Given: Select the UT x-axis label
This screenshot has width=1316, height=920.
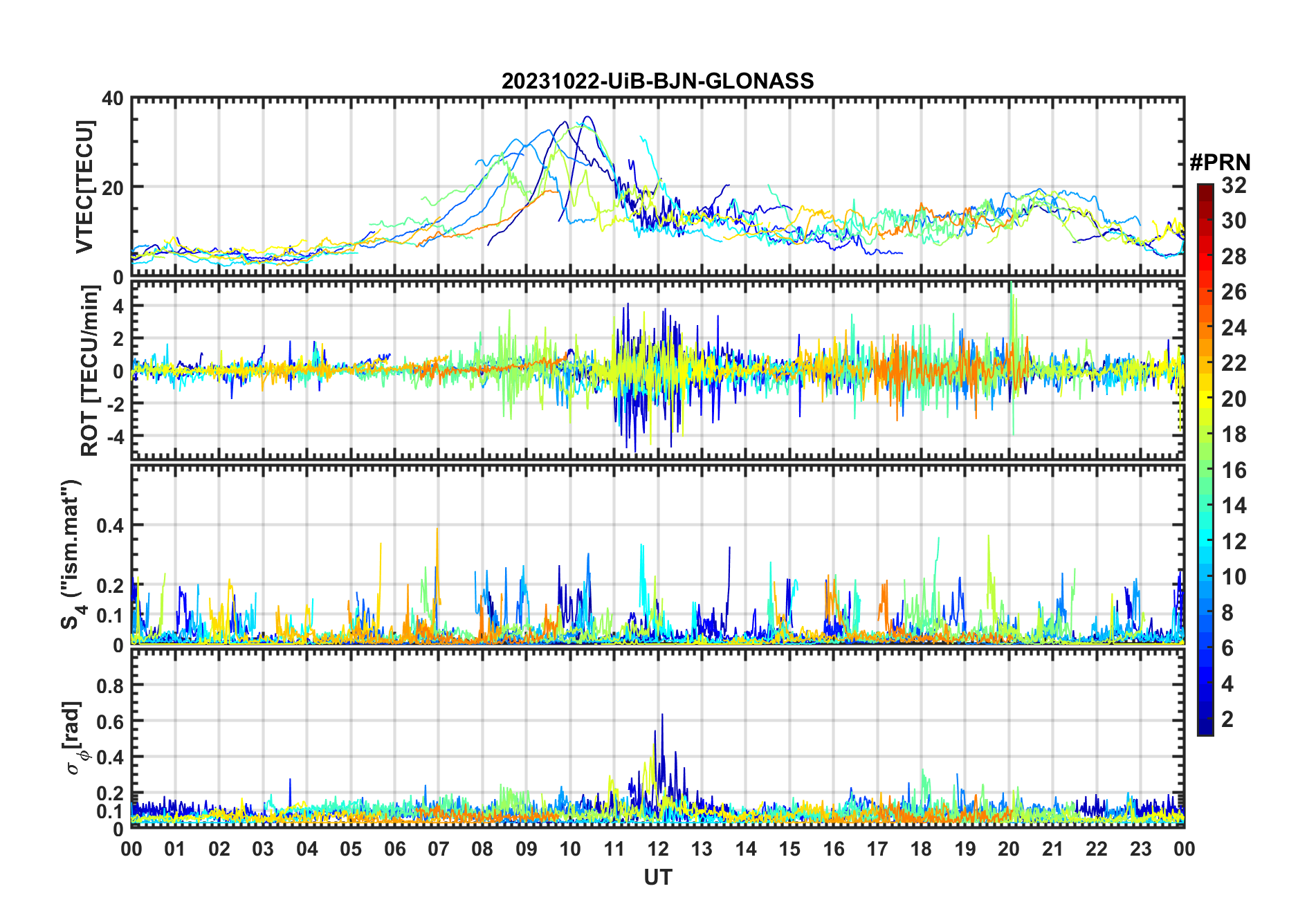Looking at the screenshot, I should (658, 877).
